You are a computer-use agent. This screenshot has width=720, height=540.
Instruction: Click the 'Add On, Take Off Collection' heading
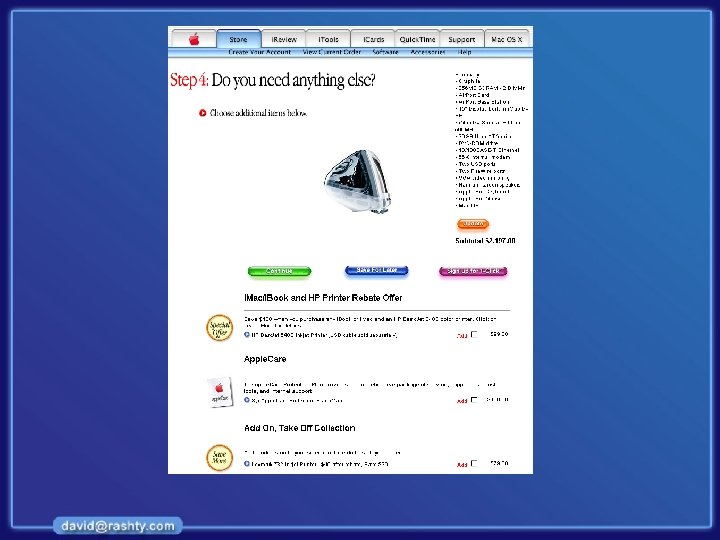(299, 428)
